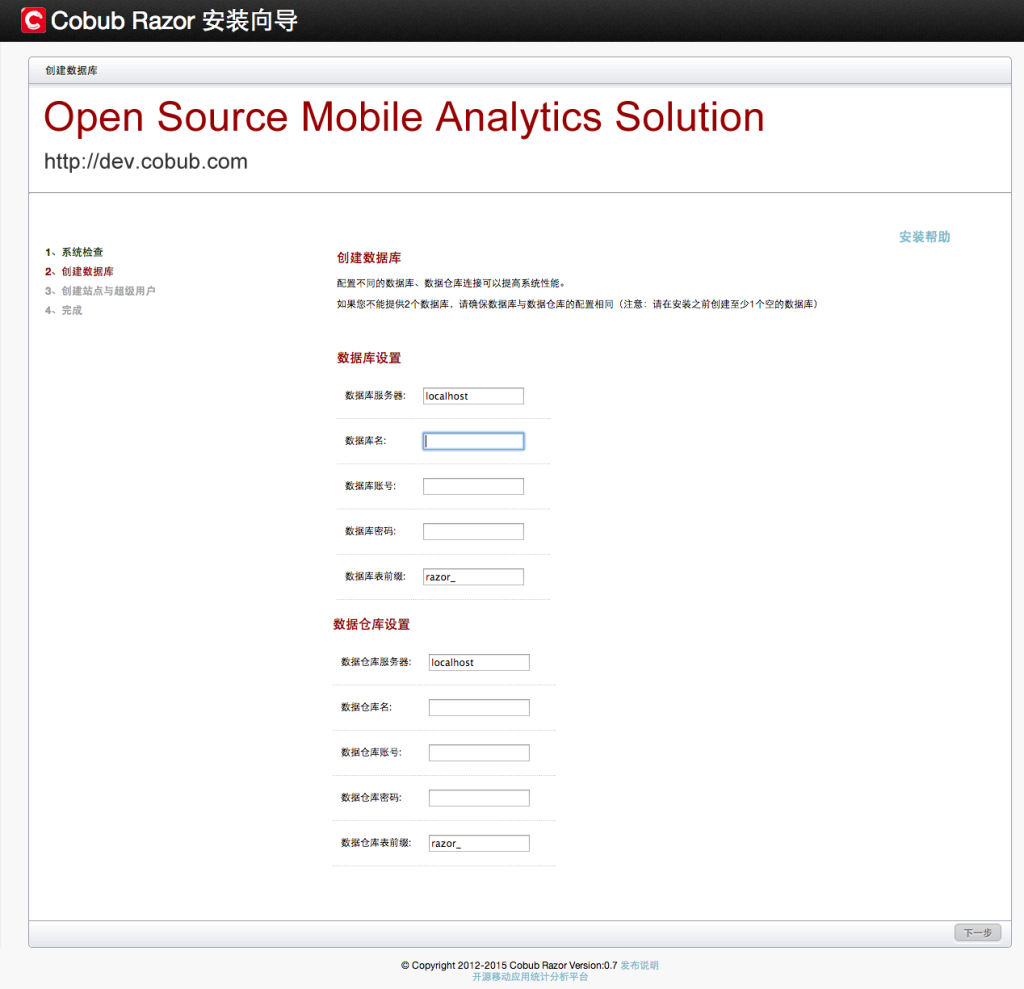This screenshot has width=1024, height=989.
Task: Click the 数据仓库名 input field
Action: 479,707
